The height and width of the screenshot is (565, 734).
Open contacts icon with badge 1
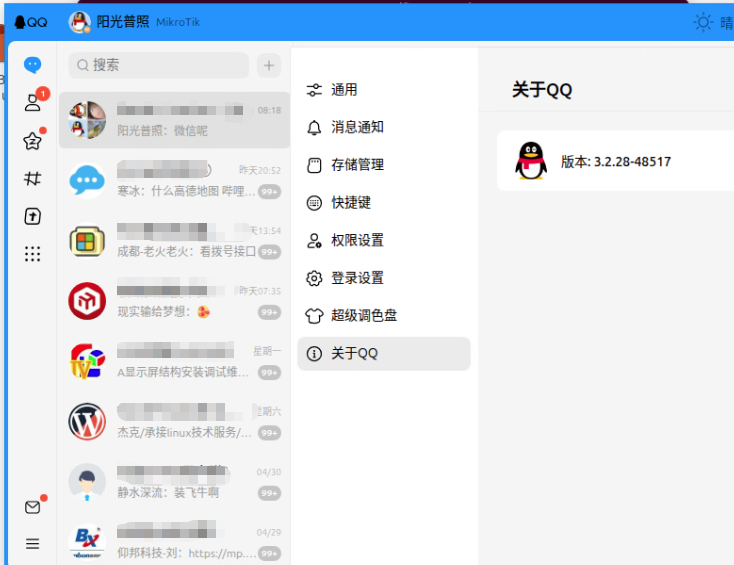click(33, 102)
